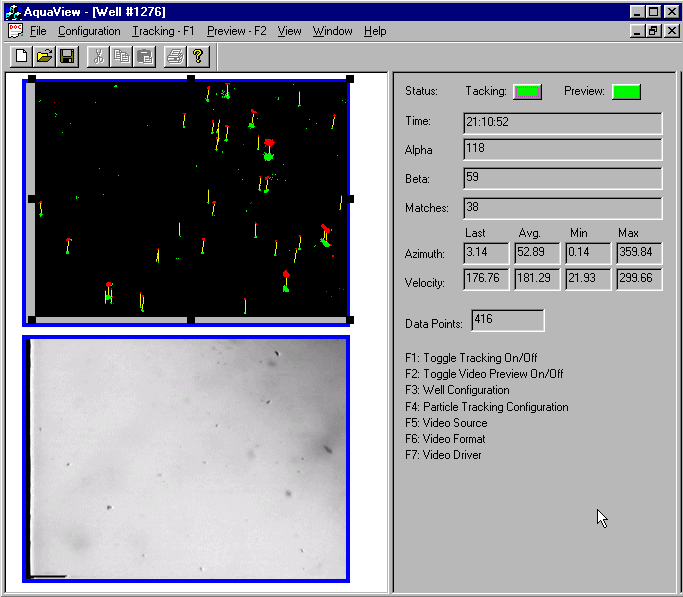Click the particle tracking display with black background

[x=191, y=199]
